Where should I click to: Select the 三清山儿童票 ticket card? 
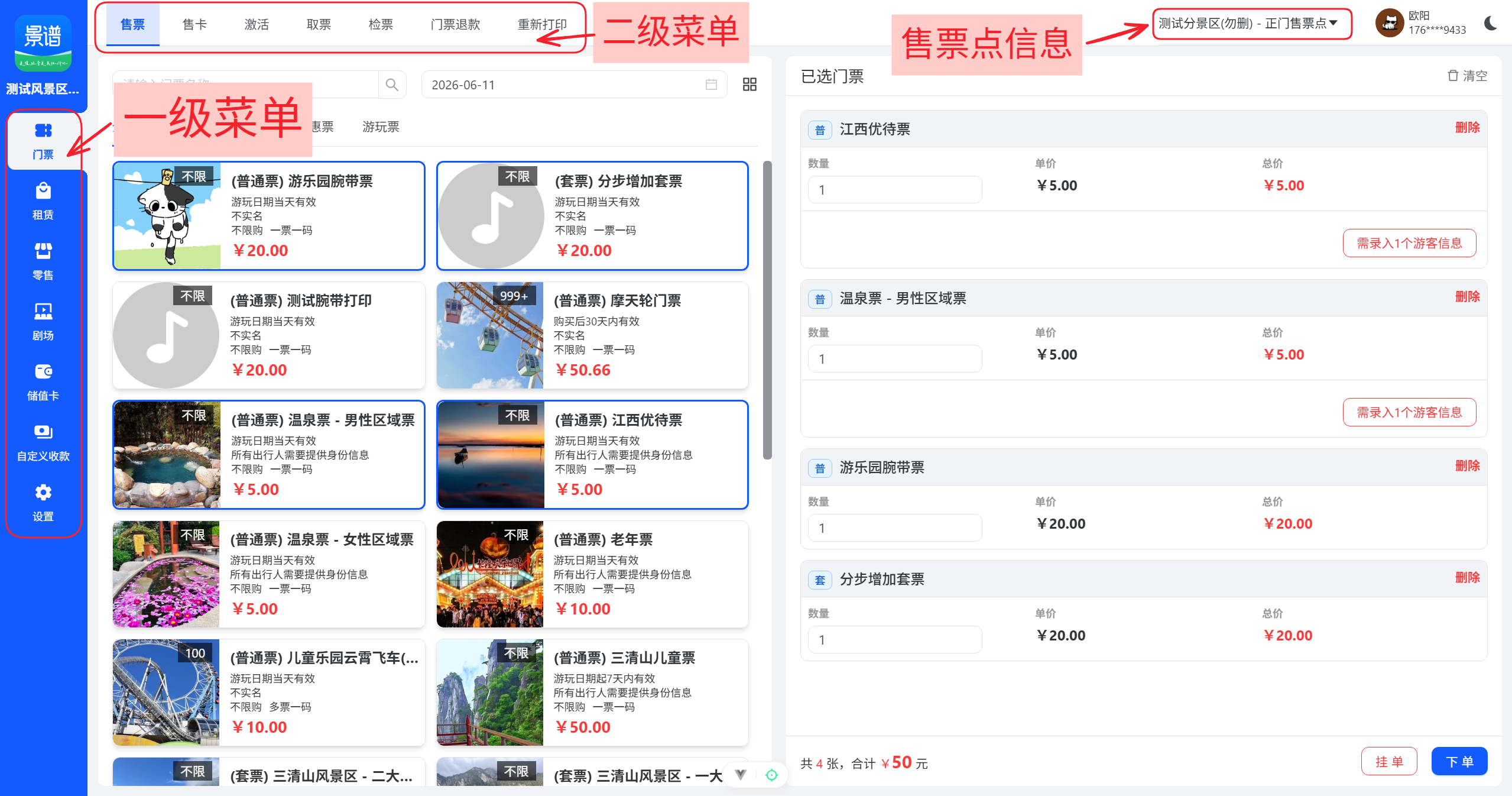592,693
